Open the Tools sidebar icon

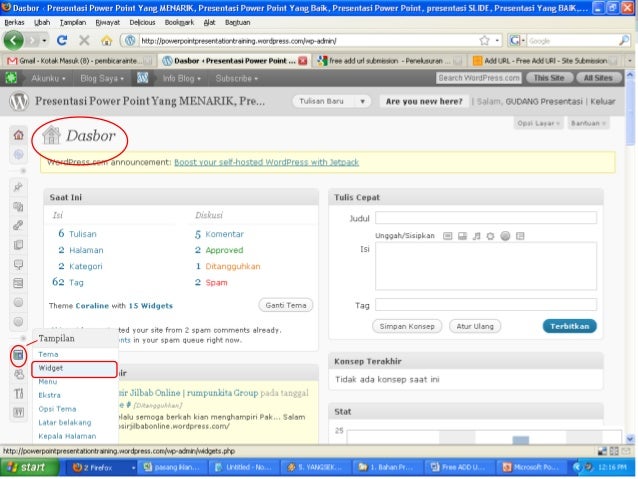click(18, 393)
